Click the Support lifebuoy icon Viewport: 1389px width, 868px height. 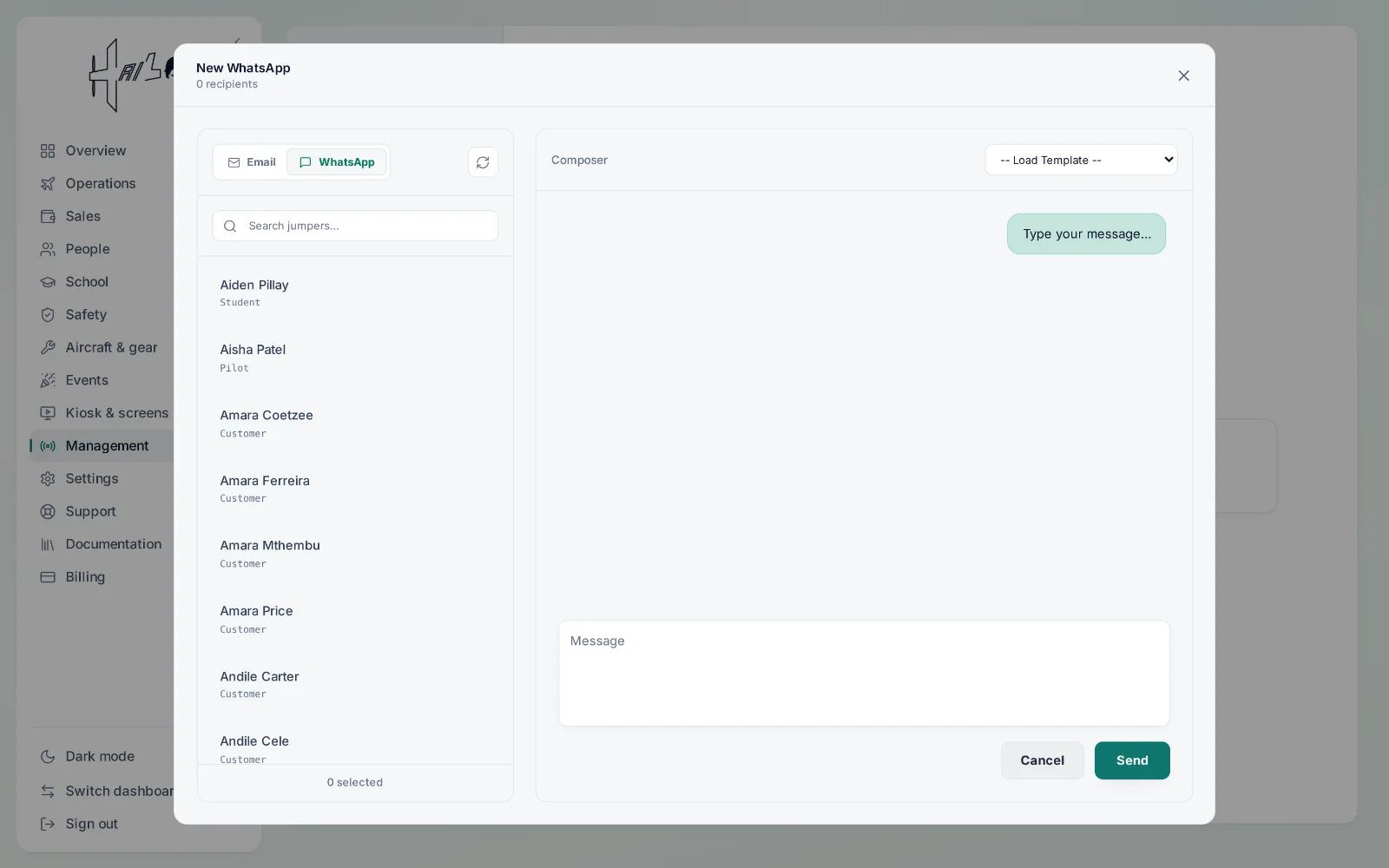48,512
